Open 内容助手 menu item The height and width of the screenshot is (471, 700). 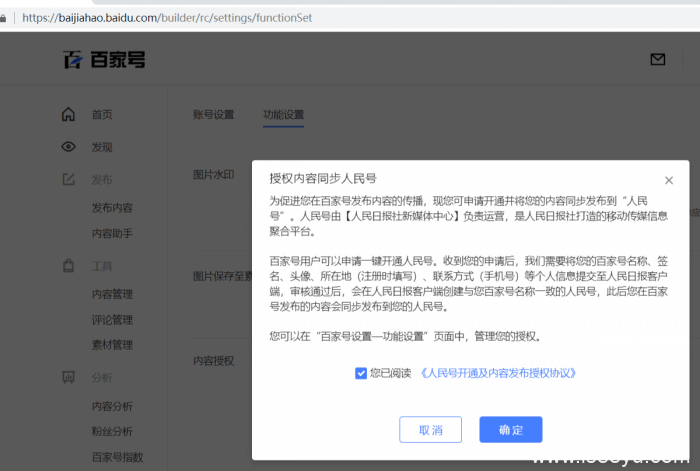pyautogui.click(x=112, y=233)
